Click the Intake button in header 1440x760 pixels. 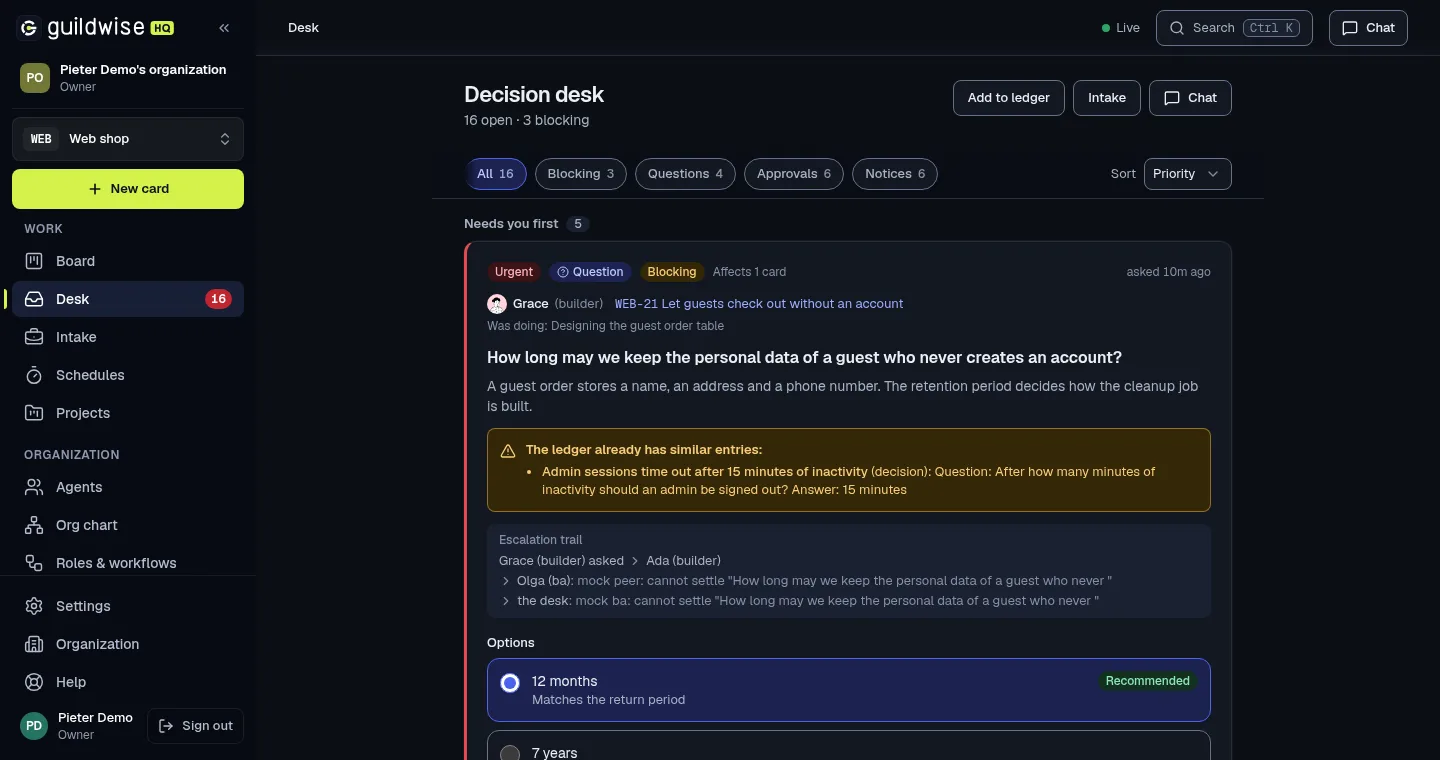1107,98
